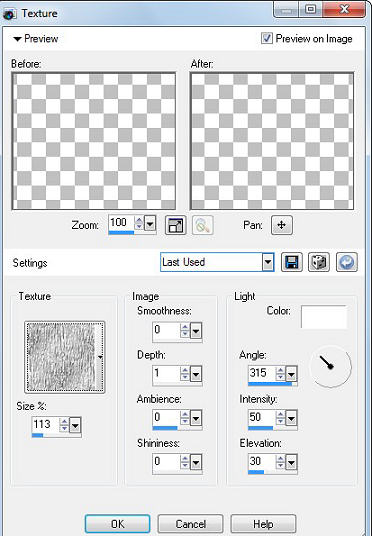
Task: Click the Light Color swatch
Action: point(324,317)
